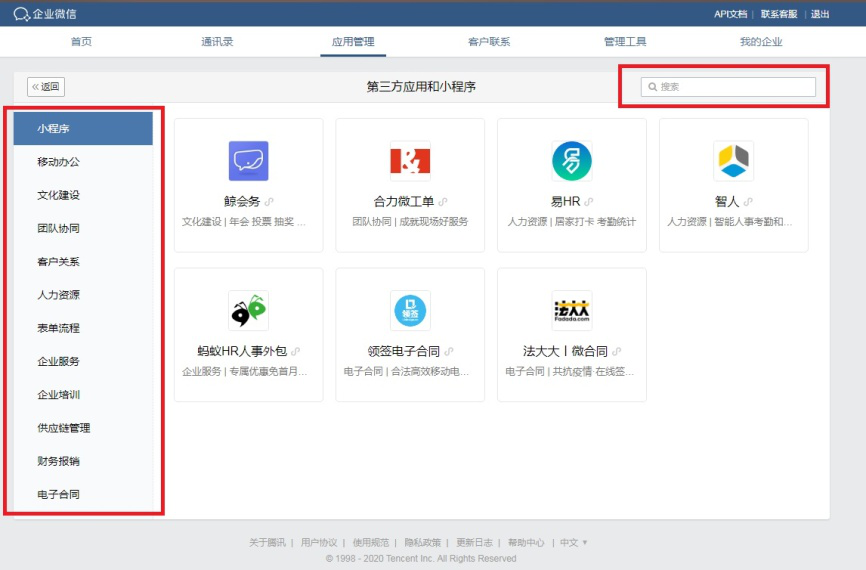Open the 客户联系 tab
The width and height of the screenshot is (866, 570).
tap(489, 42)
